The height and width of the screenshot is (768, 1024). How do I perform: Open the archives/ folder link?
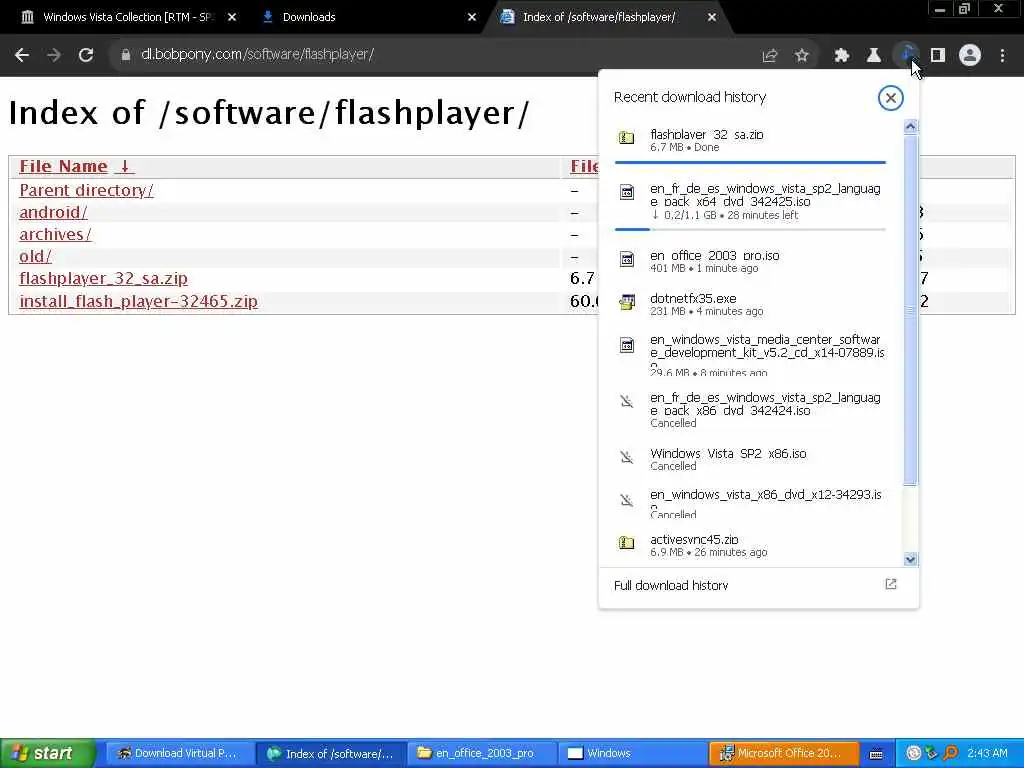56,234
